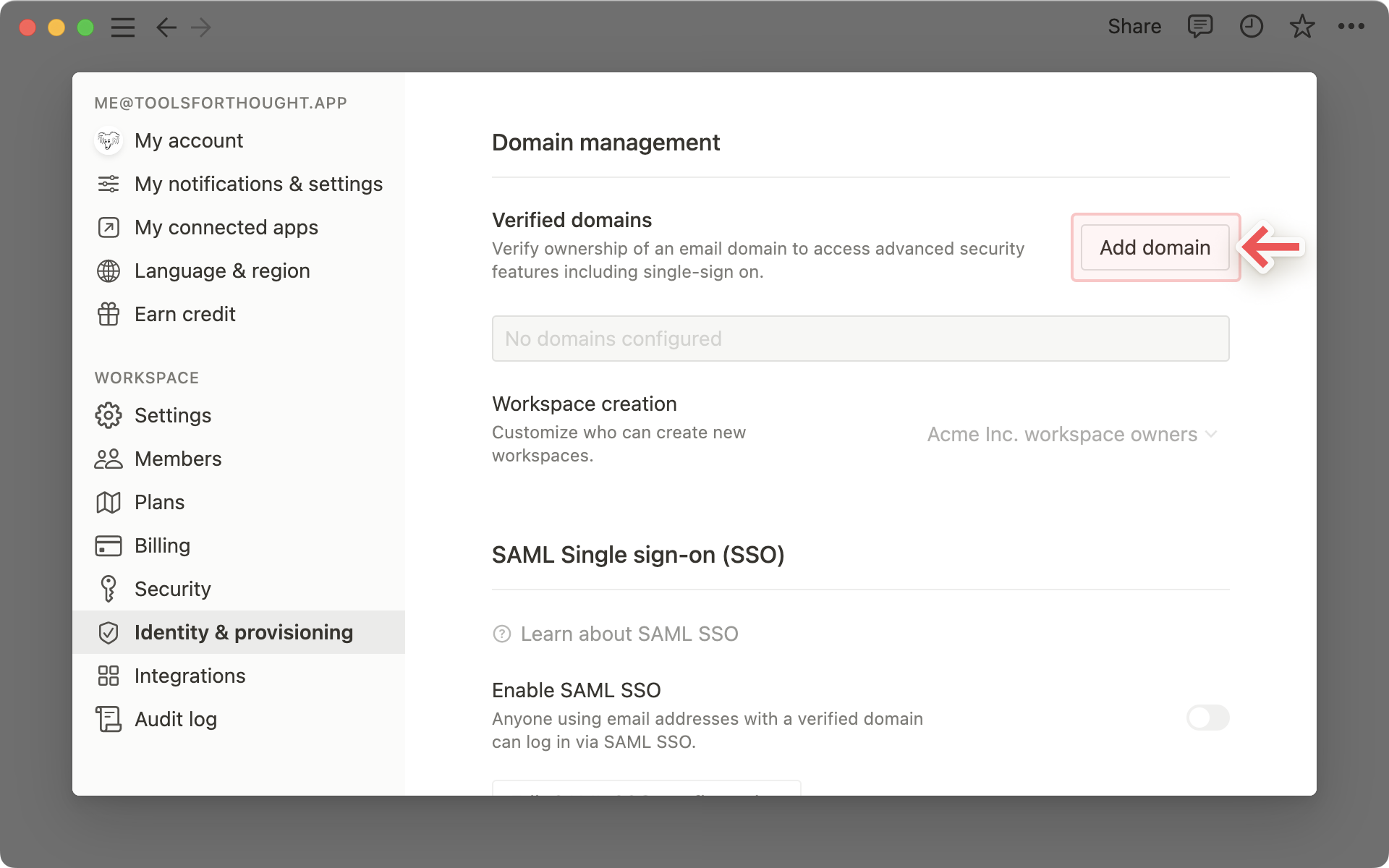
Task: Go back with the left arrow
Action: (166, 27)
